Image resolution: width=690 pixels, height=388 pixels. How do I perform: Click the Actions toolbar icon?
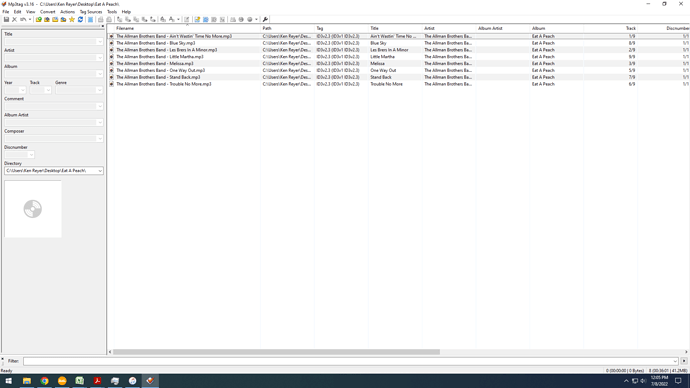pos(163,19)
